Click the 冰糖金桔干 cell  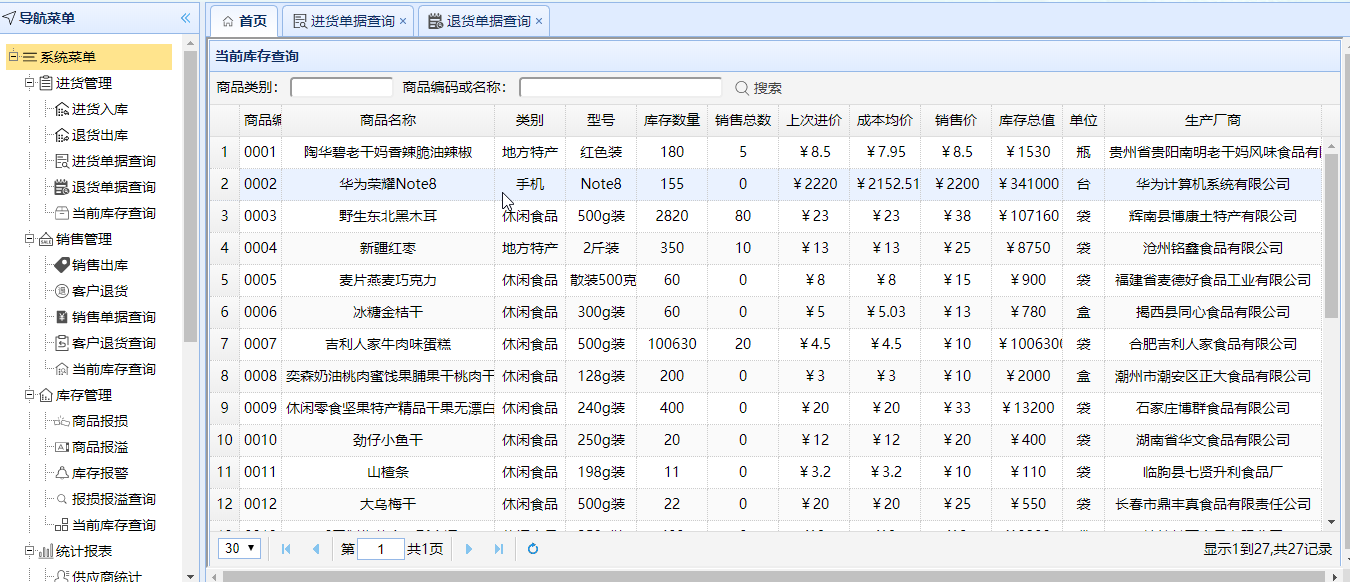click(388, 312)
